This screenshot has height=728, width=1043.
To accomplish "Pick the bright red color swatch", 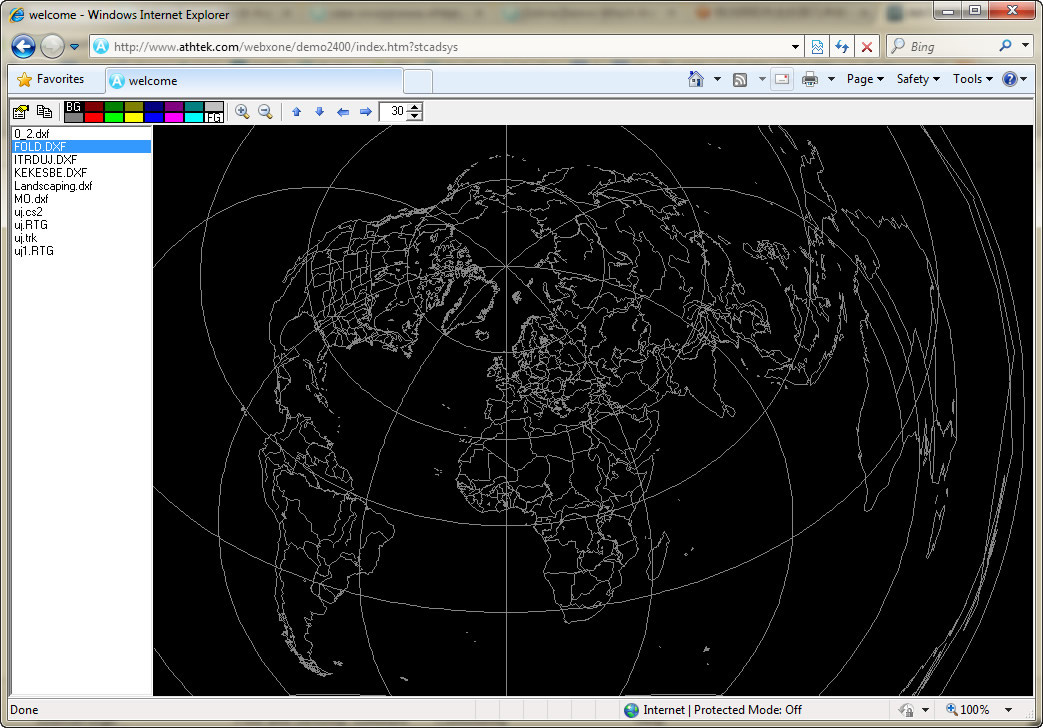I will [x=94, y=118].
